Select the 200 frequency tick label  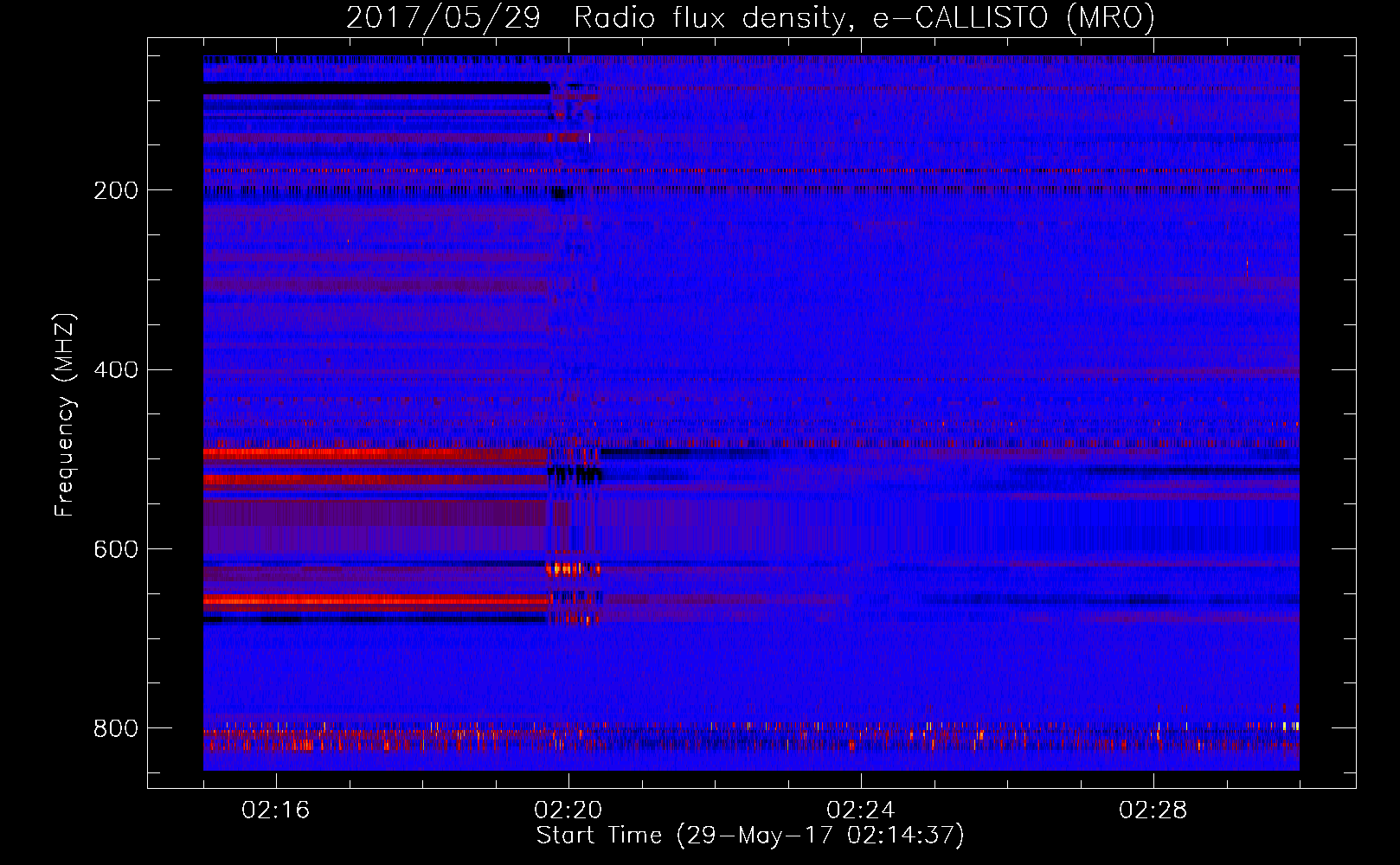[x=116, y=190]
